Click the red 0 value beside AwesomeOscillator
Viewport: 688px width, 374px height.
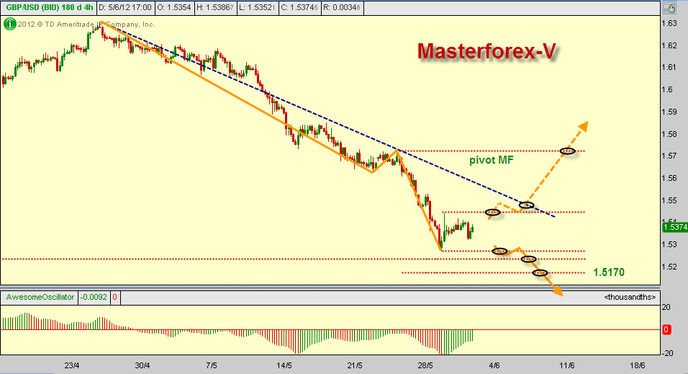click(115, 297)
